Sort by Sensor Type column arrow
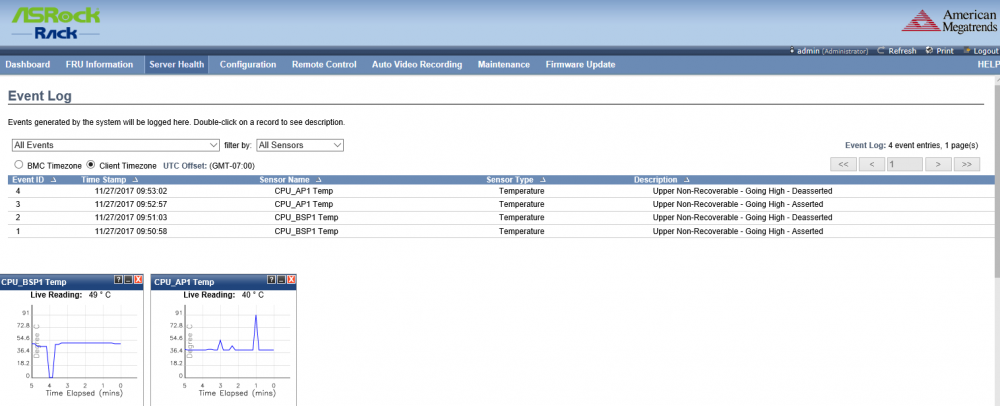The width and height of the screenshot is (1000, 406). (x=542, y=180)
